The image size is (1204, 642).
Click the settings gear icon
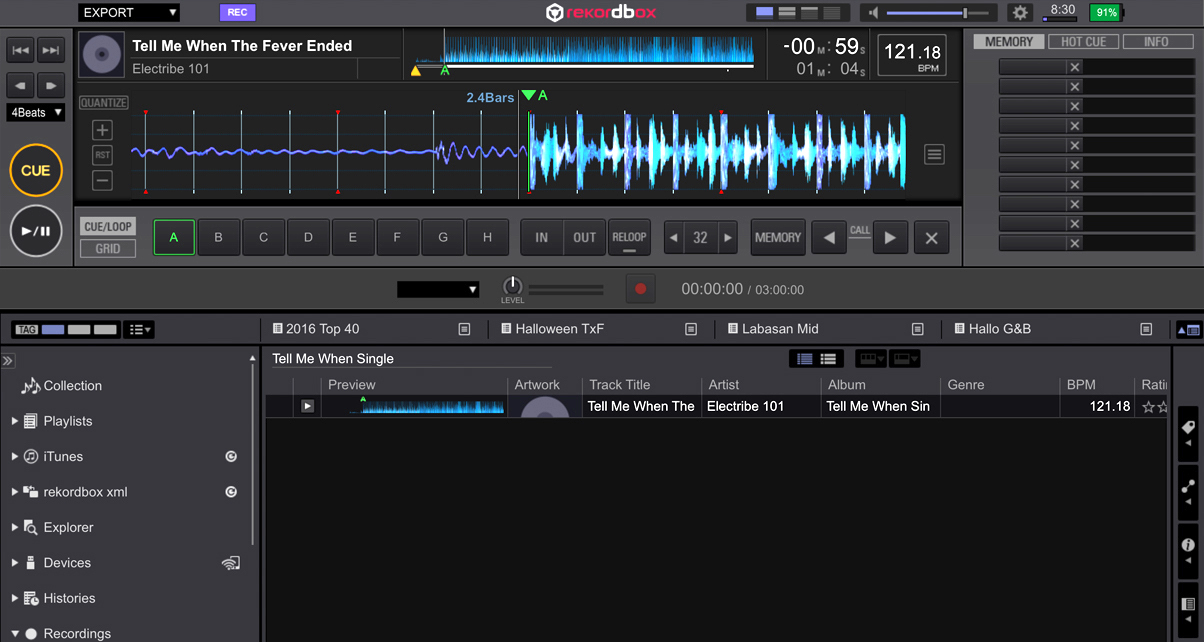1020,13
